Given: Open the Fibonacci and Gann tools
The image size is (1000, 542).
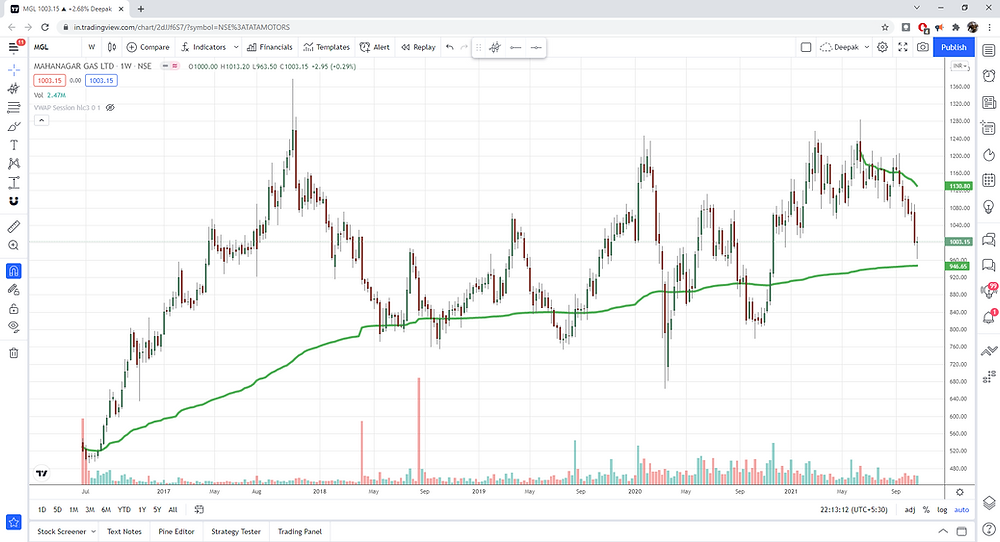Looking at the screenshot, I should pyautogui.click(x=13, y=107).
